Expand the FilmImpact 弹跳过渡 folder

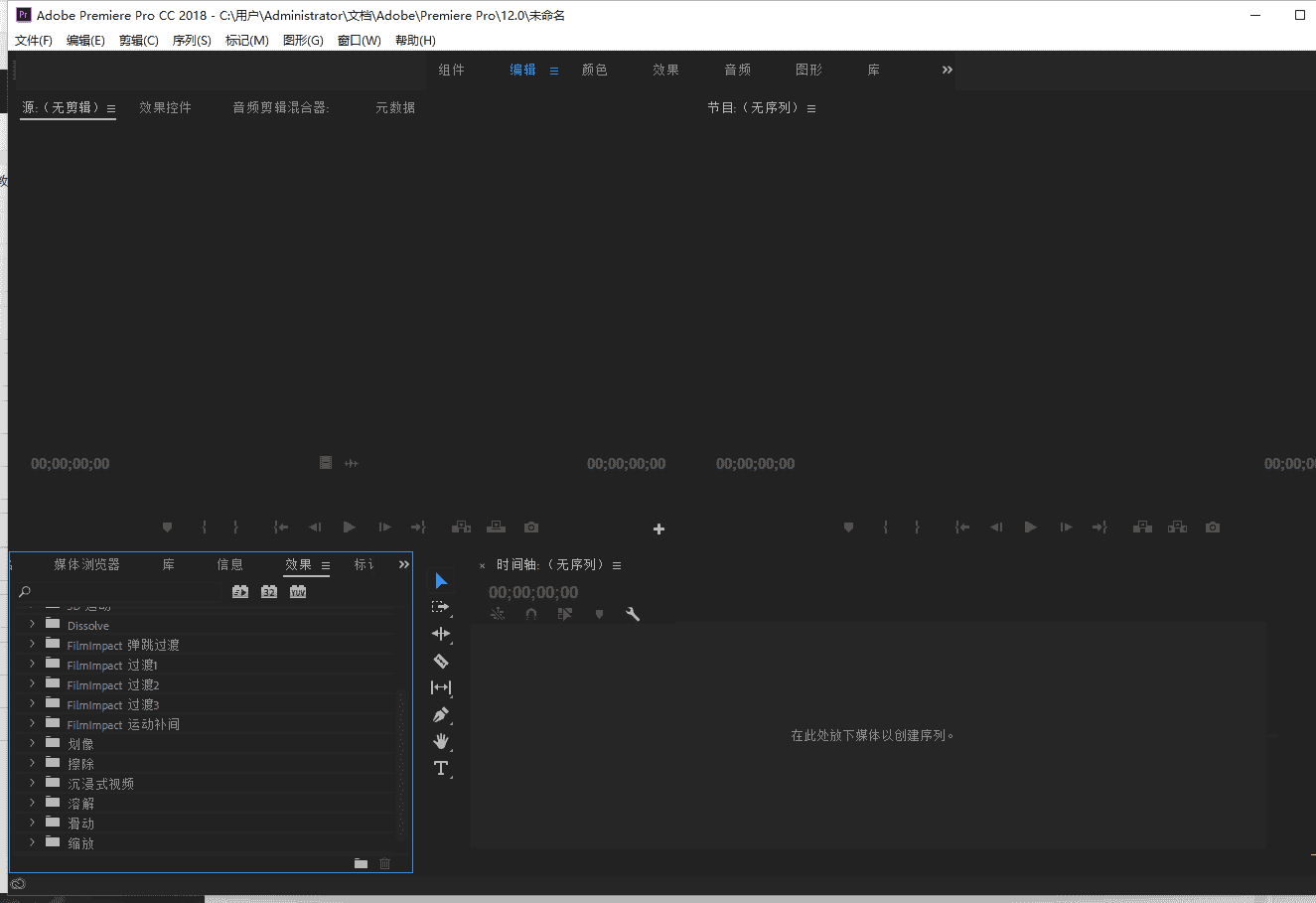point(31,644)
